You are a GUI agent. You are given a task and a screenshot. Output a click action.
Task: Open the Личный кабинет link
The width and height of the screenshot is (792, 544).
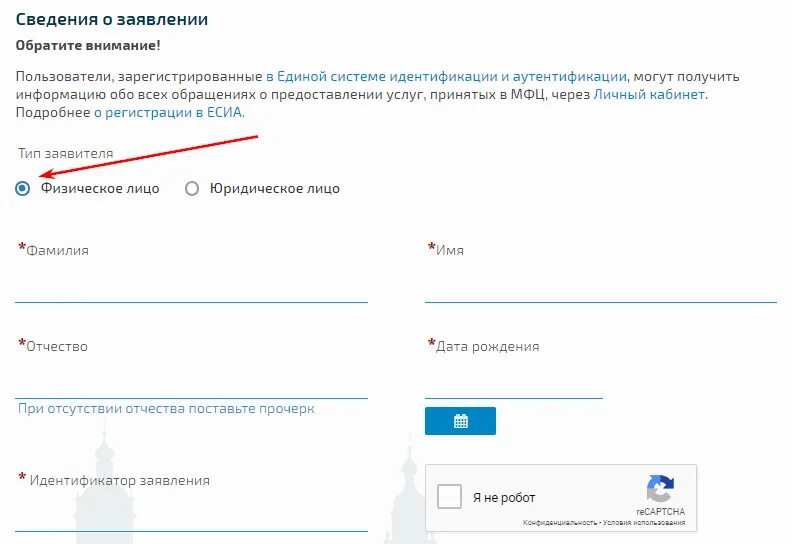click(x=649, y=94)
